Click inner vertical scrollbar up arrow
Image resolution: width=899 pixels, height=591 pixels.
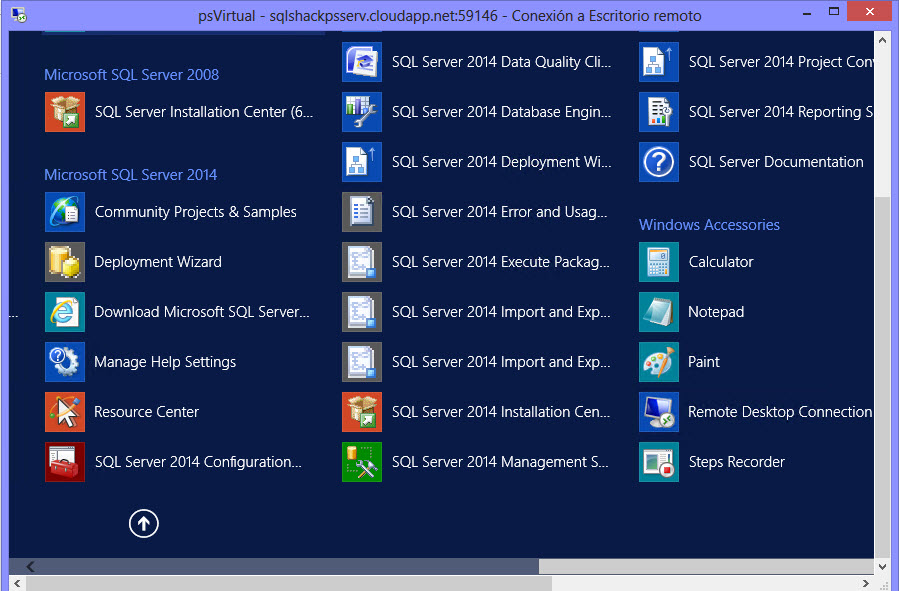pyautogui.click(x=882, y=40)
